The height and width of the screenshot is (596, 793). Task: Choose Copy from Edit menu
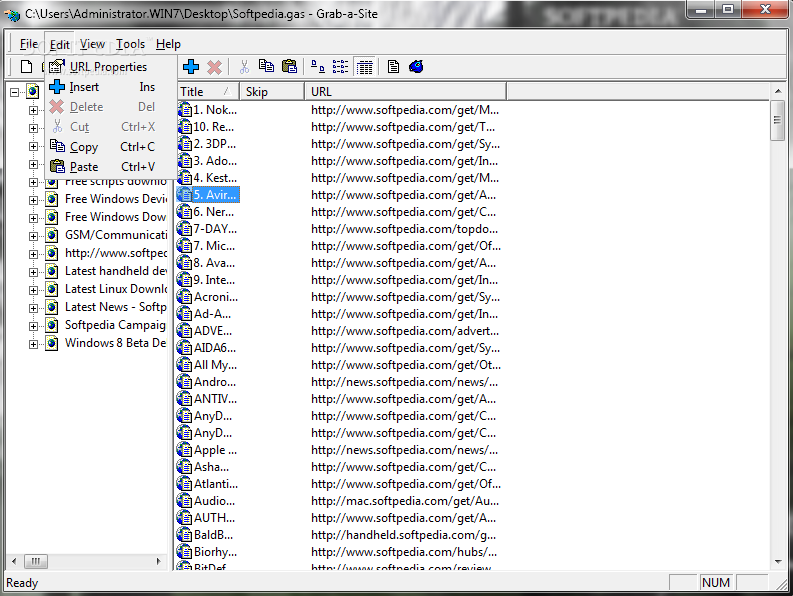pyautogui.click(x=111, y=147)
